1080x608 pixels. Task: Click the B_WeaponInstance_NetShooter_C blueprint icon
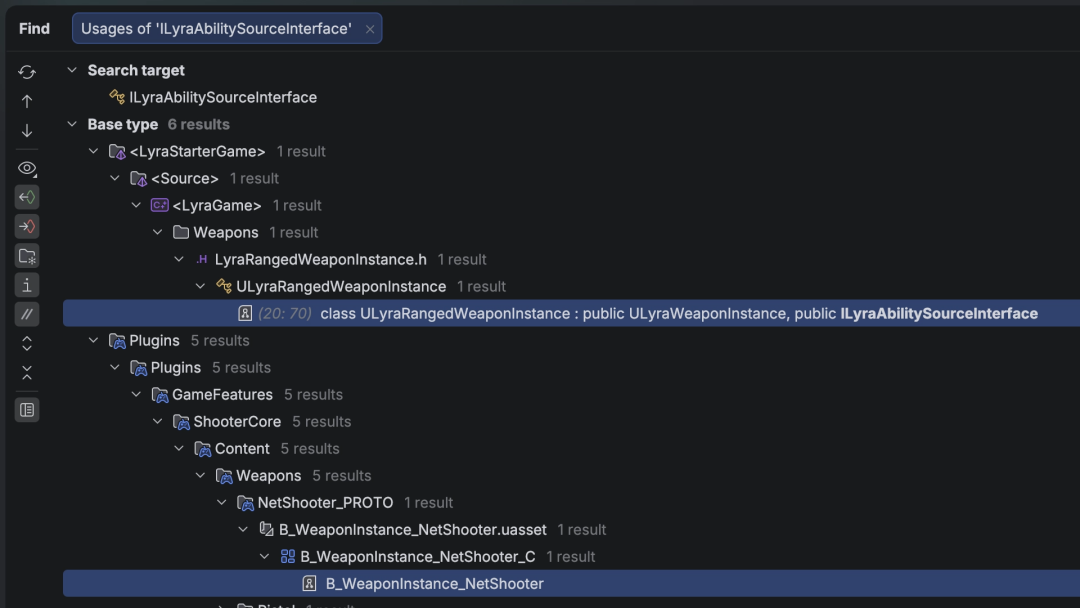288,556
